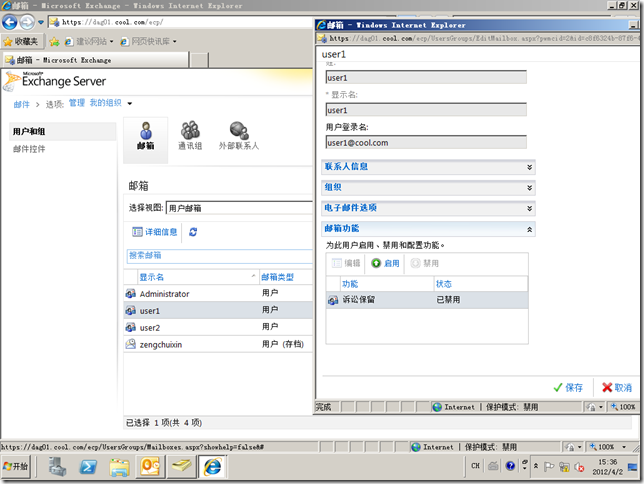Select 邮件控件 in the left navigation
The height and width of the screenshot is (484, 644).
[29, 149]
